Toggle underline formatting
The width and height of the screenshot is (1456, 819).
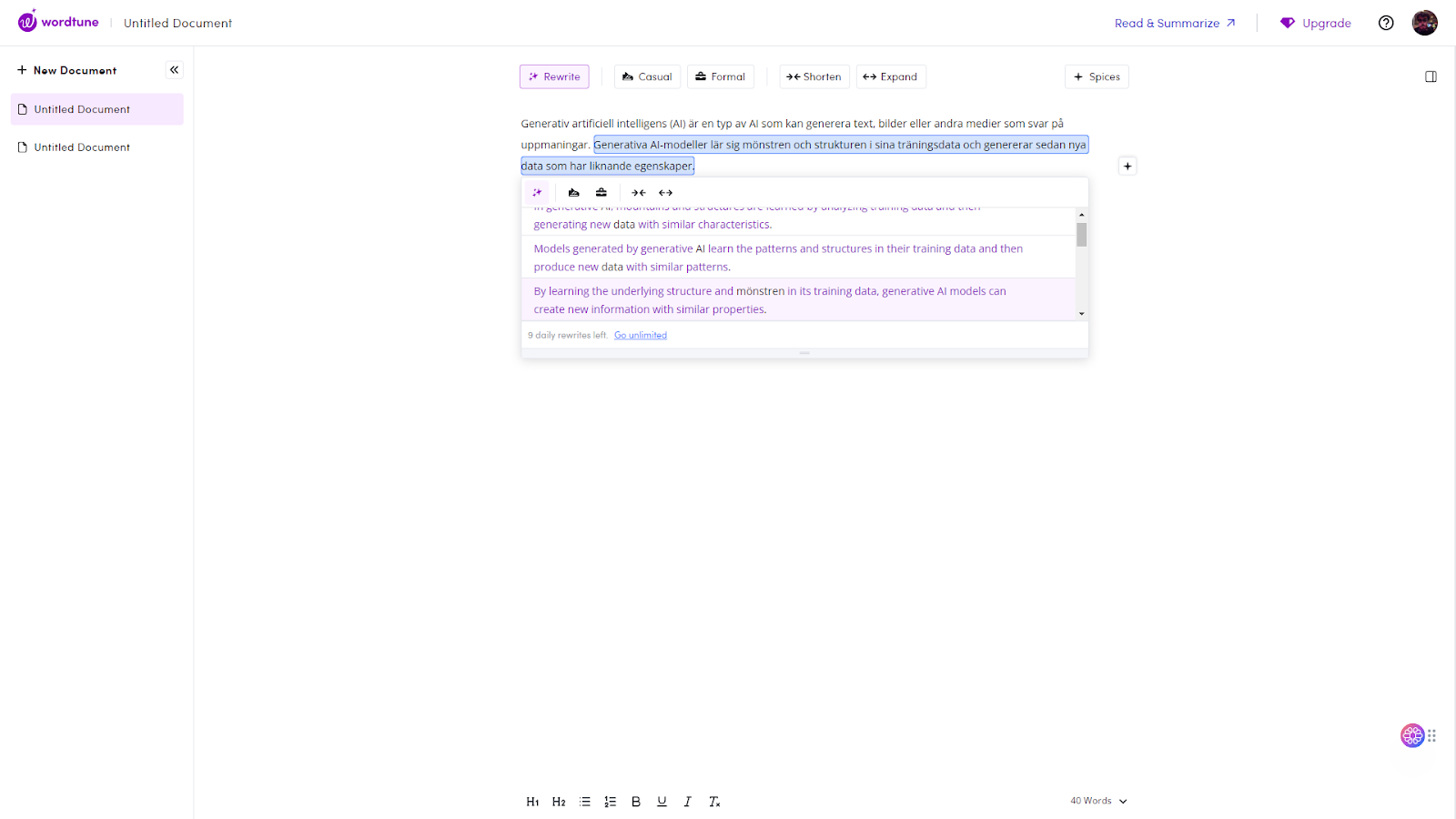tap(662, 802)
